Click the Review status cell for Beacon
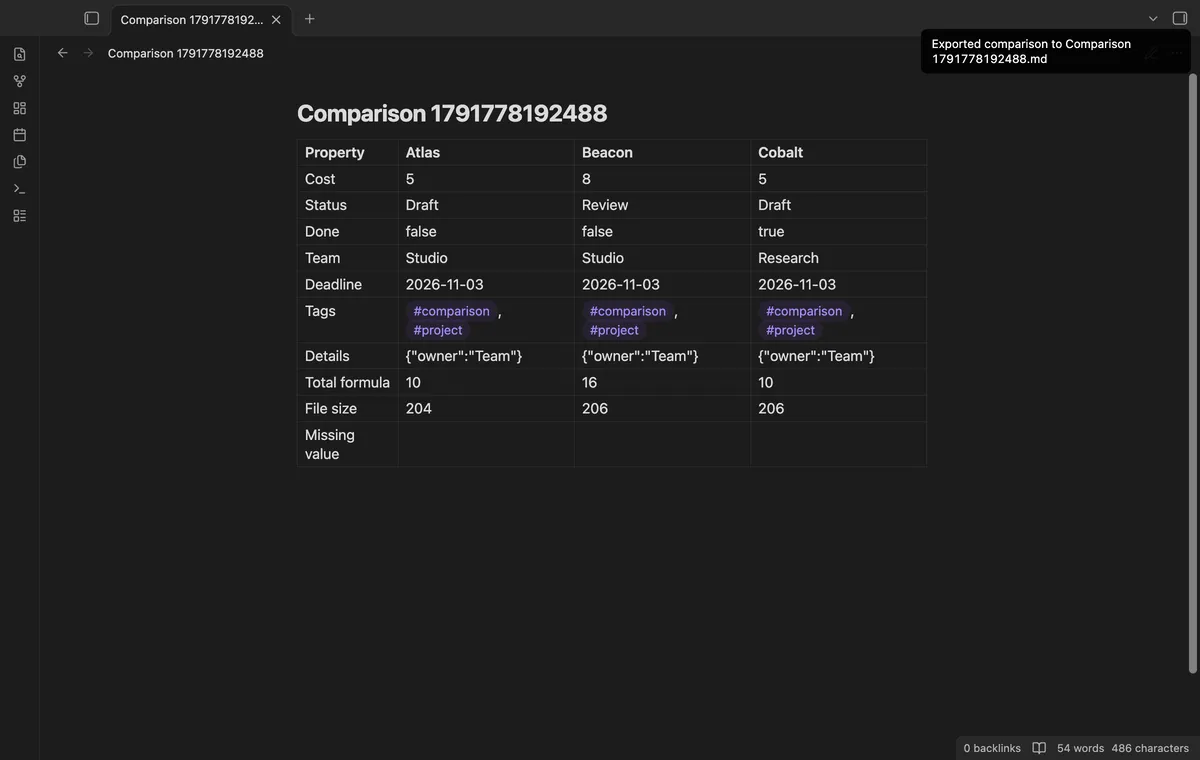 click(x=605, y=205)
